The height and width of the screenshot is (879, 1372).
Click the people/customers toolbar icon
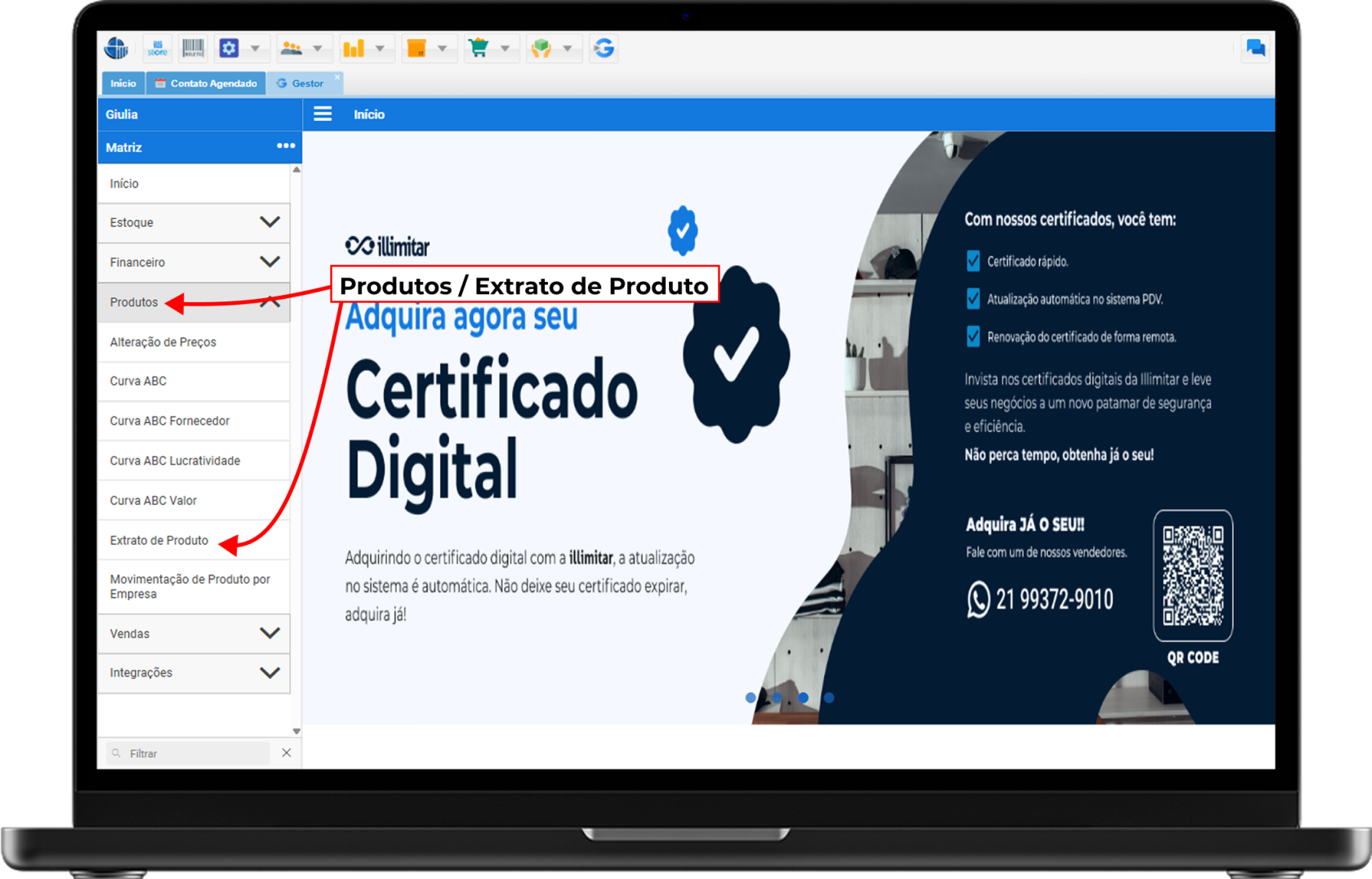291,48
